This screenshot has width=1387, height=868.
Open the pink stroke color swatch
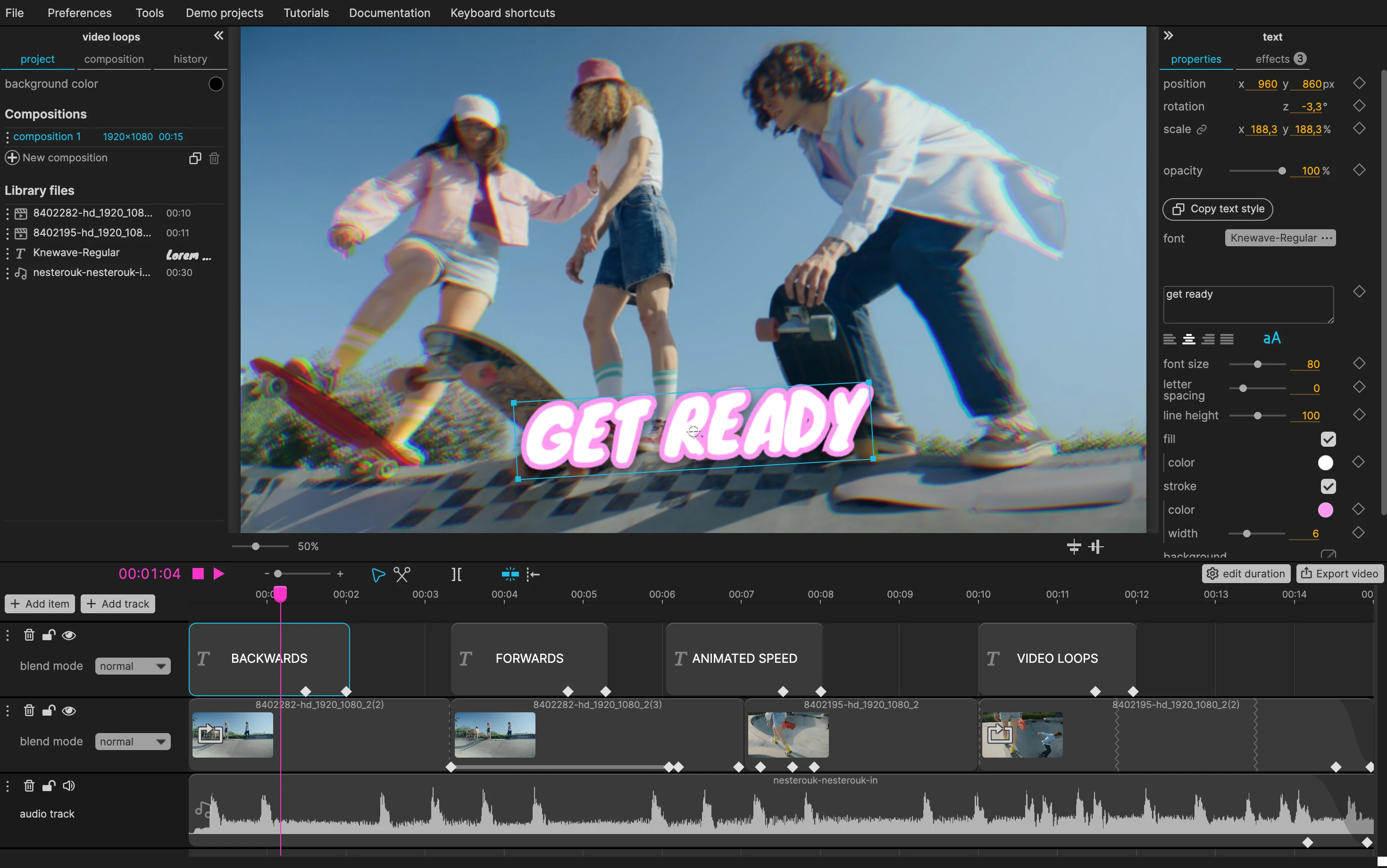1326,510
